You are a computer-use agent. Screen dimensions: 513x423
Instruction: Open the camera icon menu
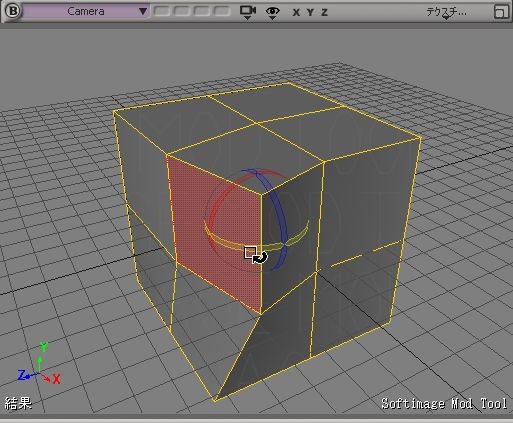(x=248, y=12)
